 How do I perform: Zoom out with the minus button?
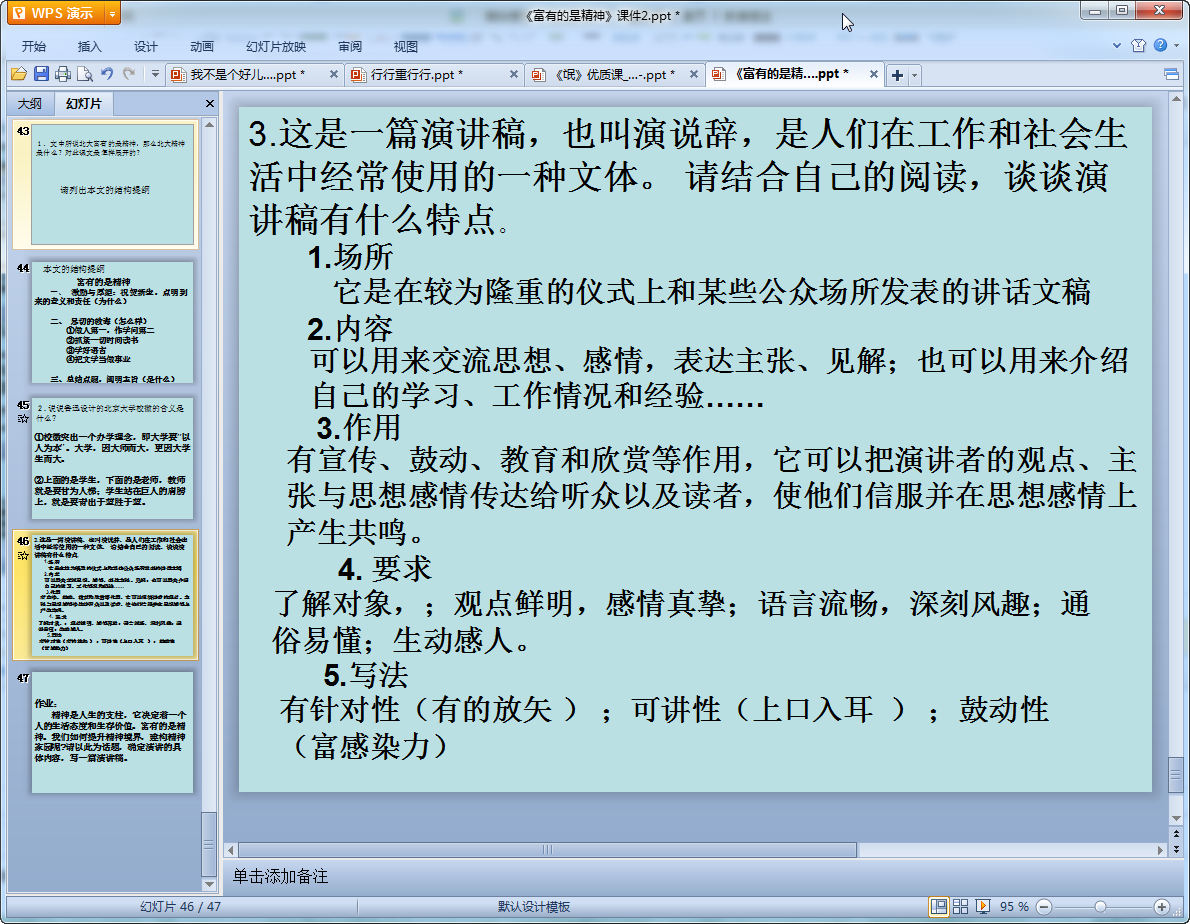(1044, 907)
